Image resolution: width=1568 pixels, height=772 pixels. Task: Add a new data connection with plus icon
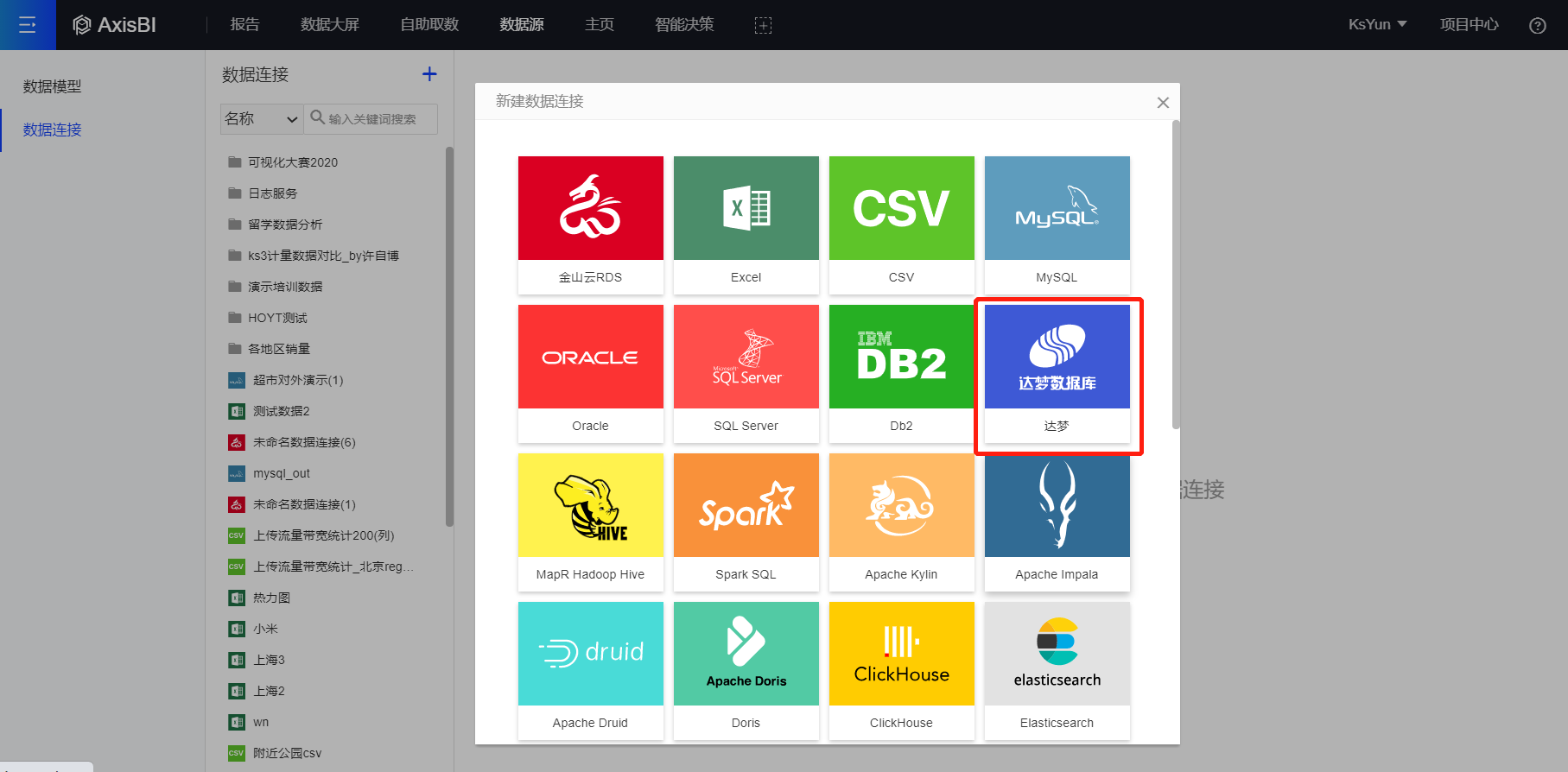(429, 74)
